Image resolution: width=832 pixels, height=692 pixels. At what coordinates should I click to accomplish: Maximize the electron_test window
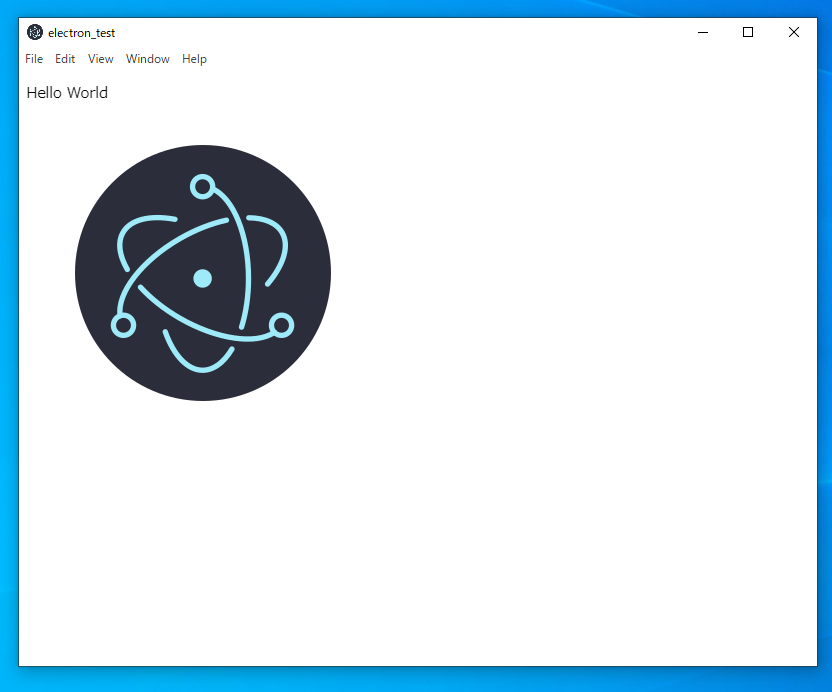pyautogui.click(x=747, y=32)
